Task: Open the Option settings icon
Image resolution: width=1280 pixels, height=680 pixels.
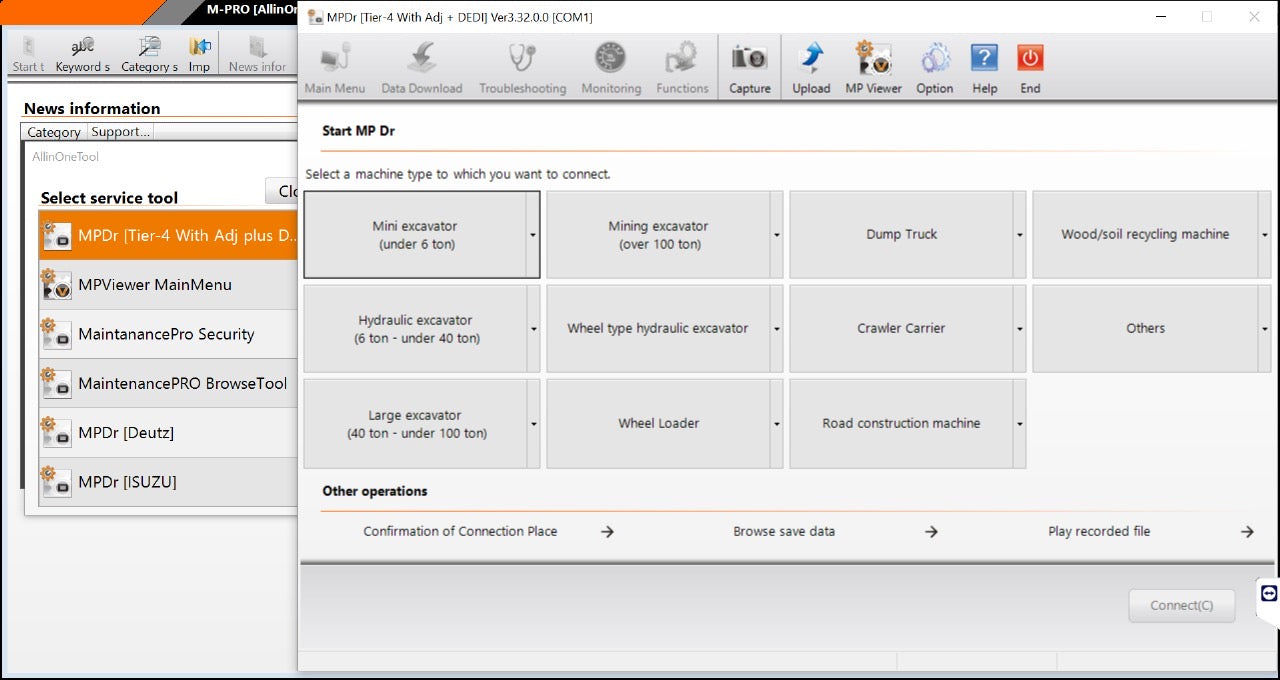Action: pos(934,65)
